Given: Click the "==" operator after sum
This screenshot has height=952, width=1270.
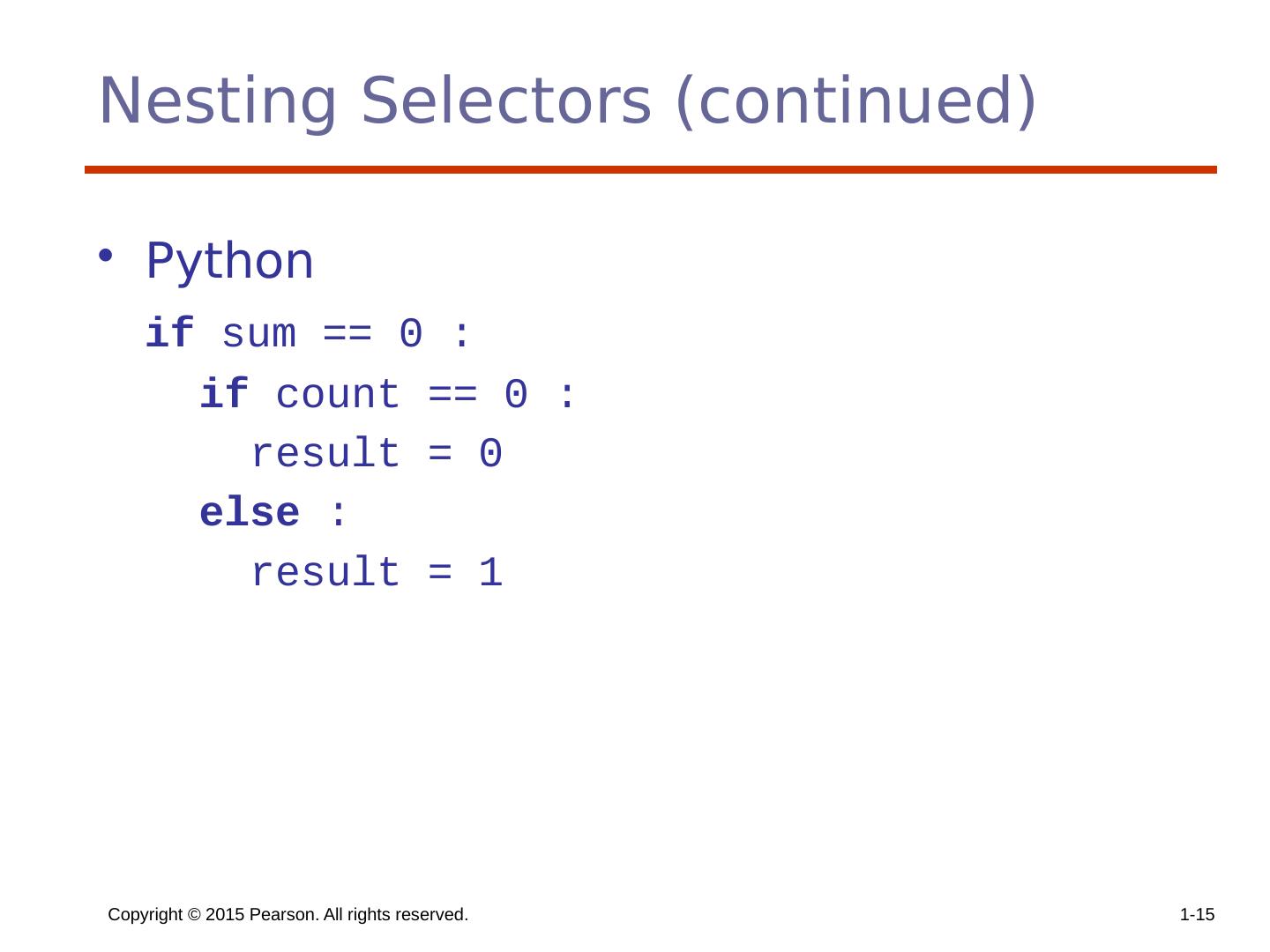Looking at the screenshot, I should (x=348, y=335).
